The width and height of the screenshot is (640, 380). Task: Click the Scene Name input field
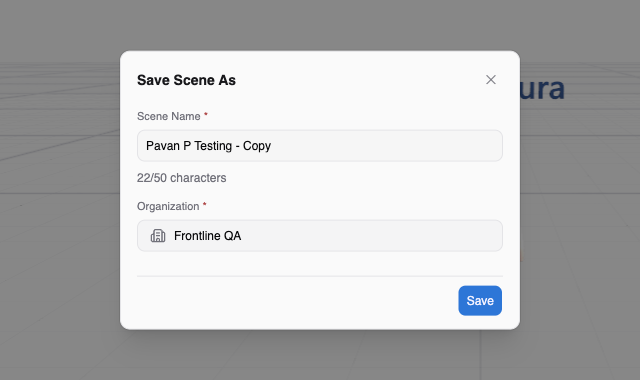tap(320, 146)
